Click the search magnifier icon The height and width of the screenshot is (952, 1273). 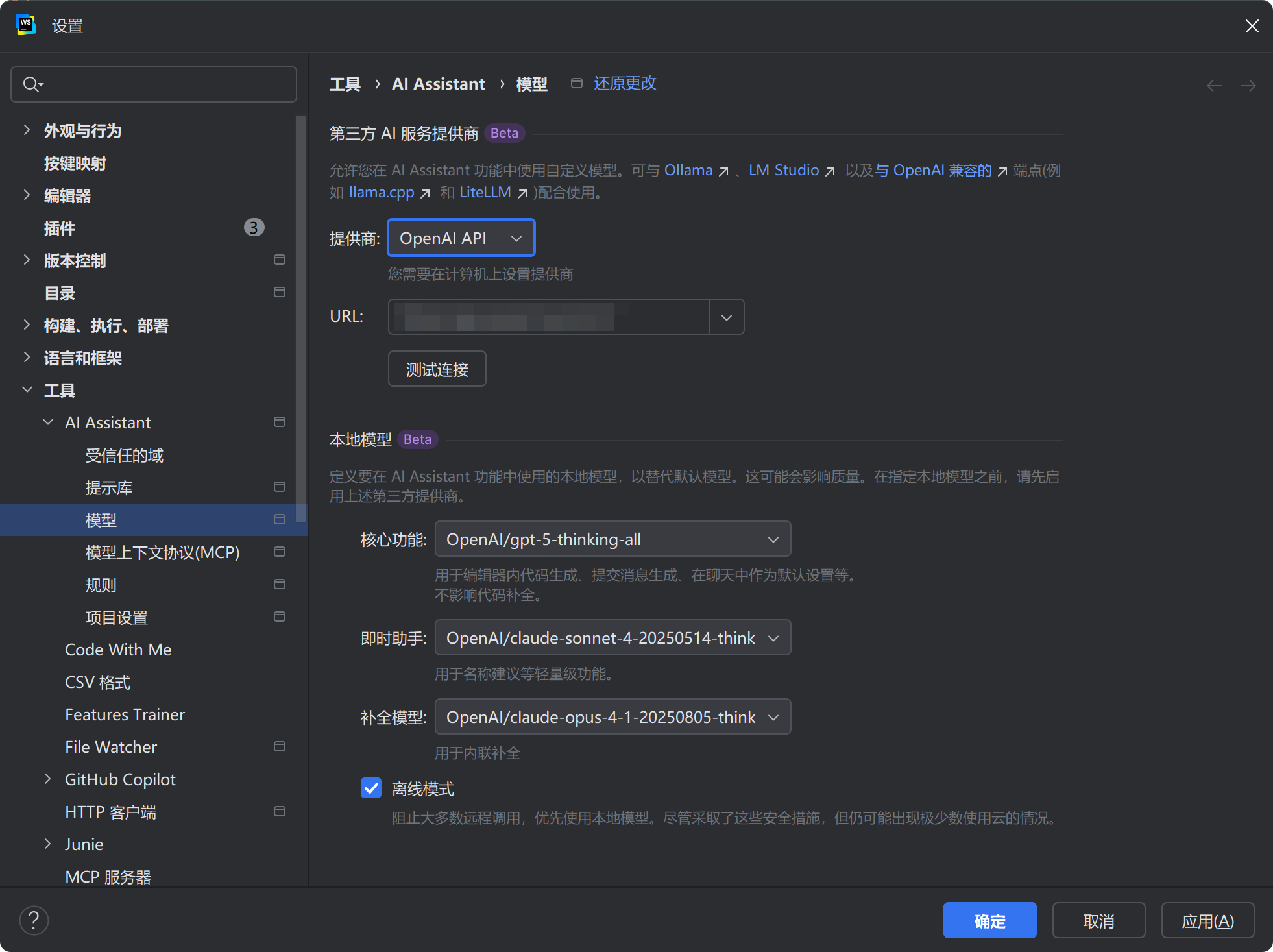click(x=31, y=84)
